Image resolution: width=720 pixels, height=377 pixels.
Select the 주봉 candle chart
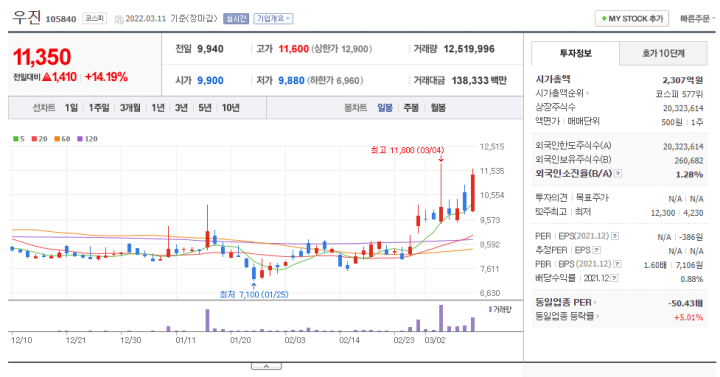411,107
